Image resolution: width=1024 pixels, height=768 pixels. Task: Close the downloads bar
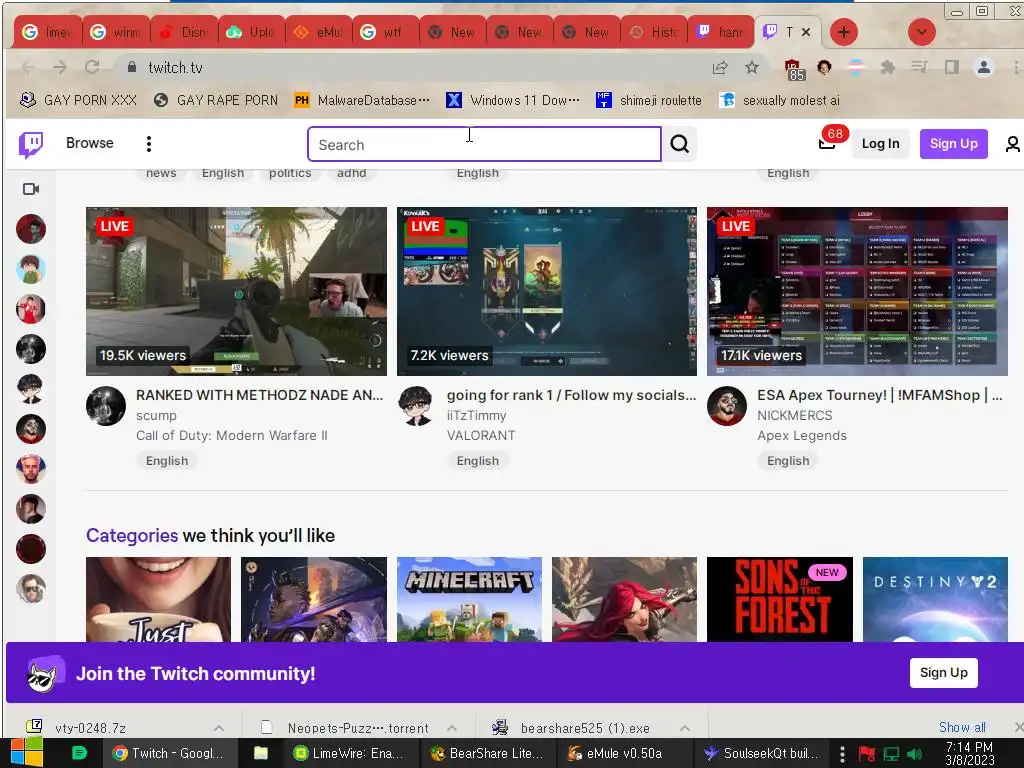click(1018, 727)
